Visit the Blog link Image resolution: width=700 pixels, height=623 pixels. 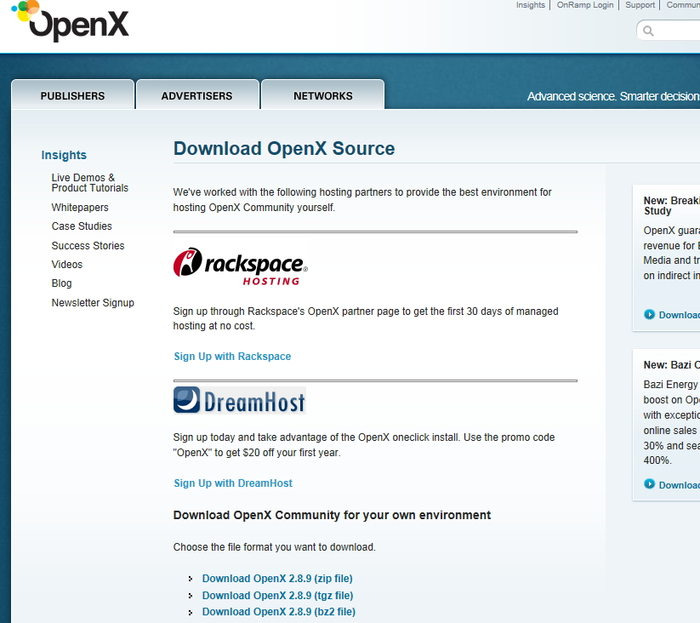click(62, 283)
